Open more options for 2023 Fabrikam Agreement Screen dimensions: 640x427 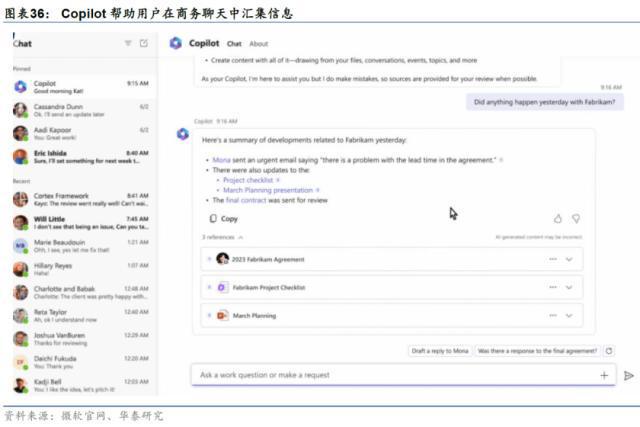(553, 259)
